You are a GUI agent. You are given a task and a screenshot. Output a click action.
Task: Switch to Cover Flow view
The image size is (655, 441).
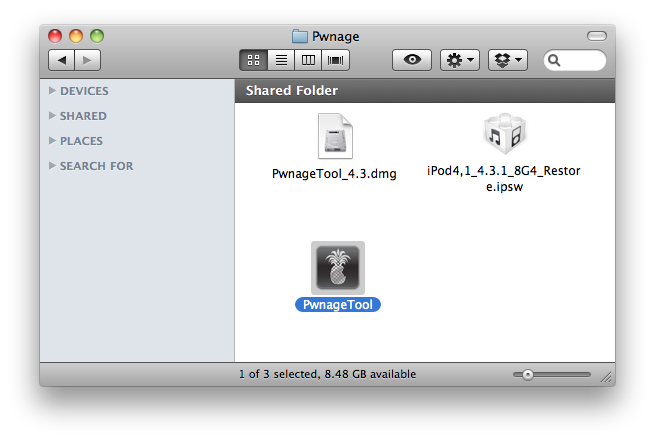(x=336, y=60)
